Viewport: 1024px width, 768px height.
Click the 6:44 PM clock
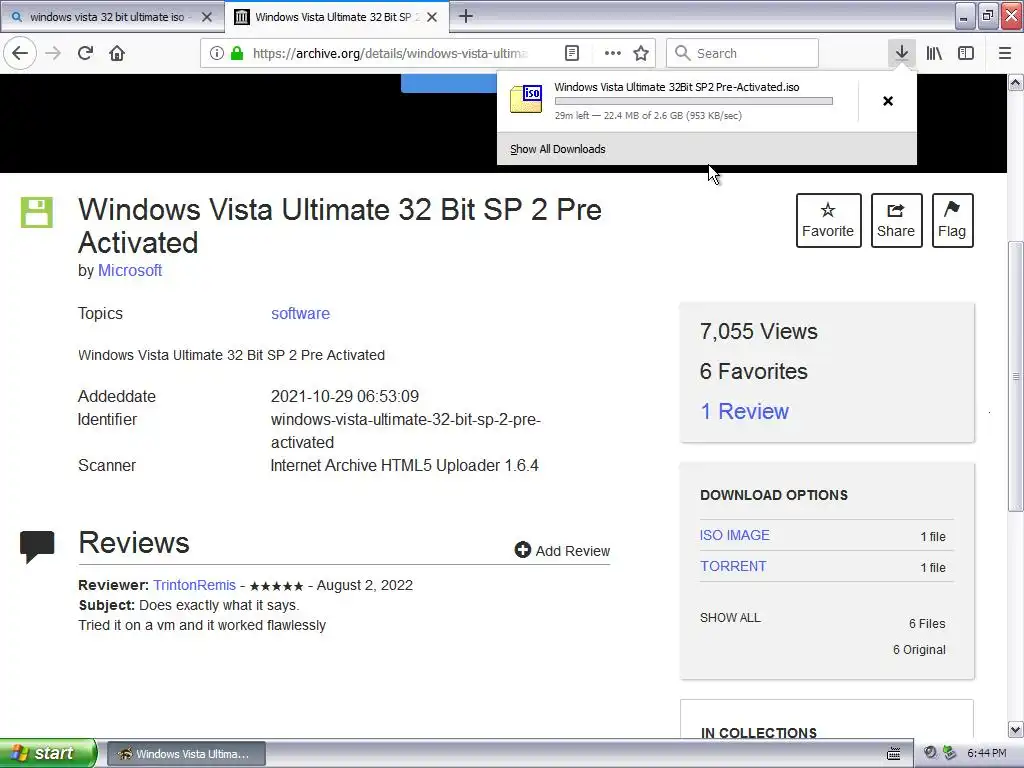click(x=987, y=753)
